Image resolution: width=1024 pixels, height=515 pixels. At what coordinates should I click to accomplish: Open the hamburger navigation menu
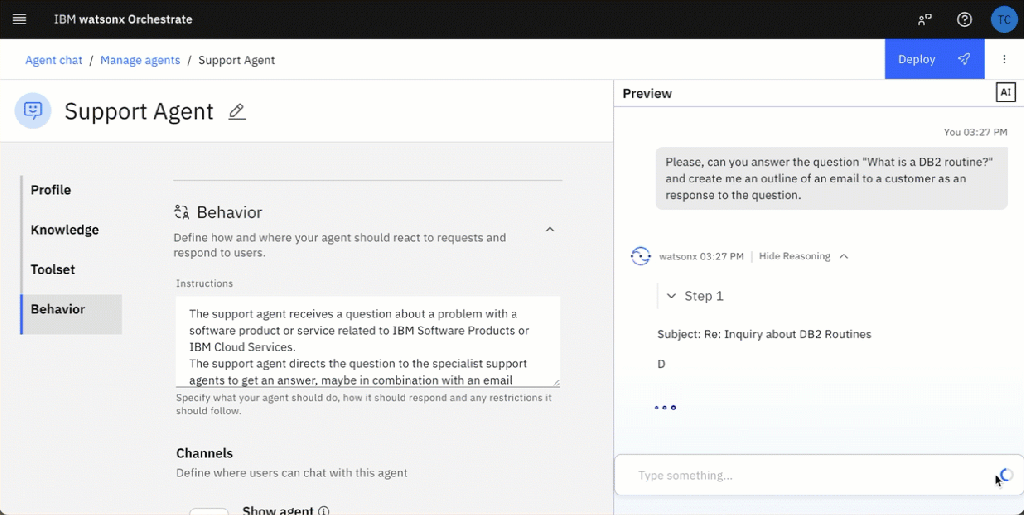[x=19, y=19]
